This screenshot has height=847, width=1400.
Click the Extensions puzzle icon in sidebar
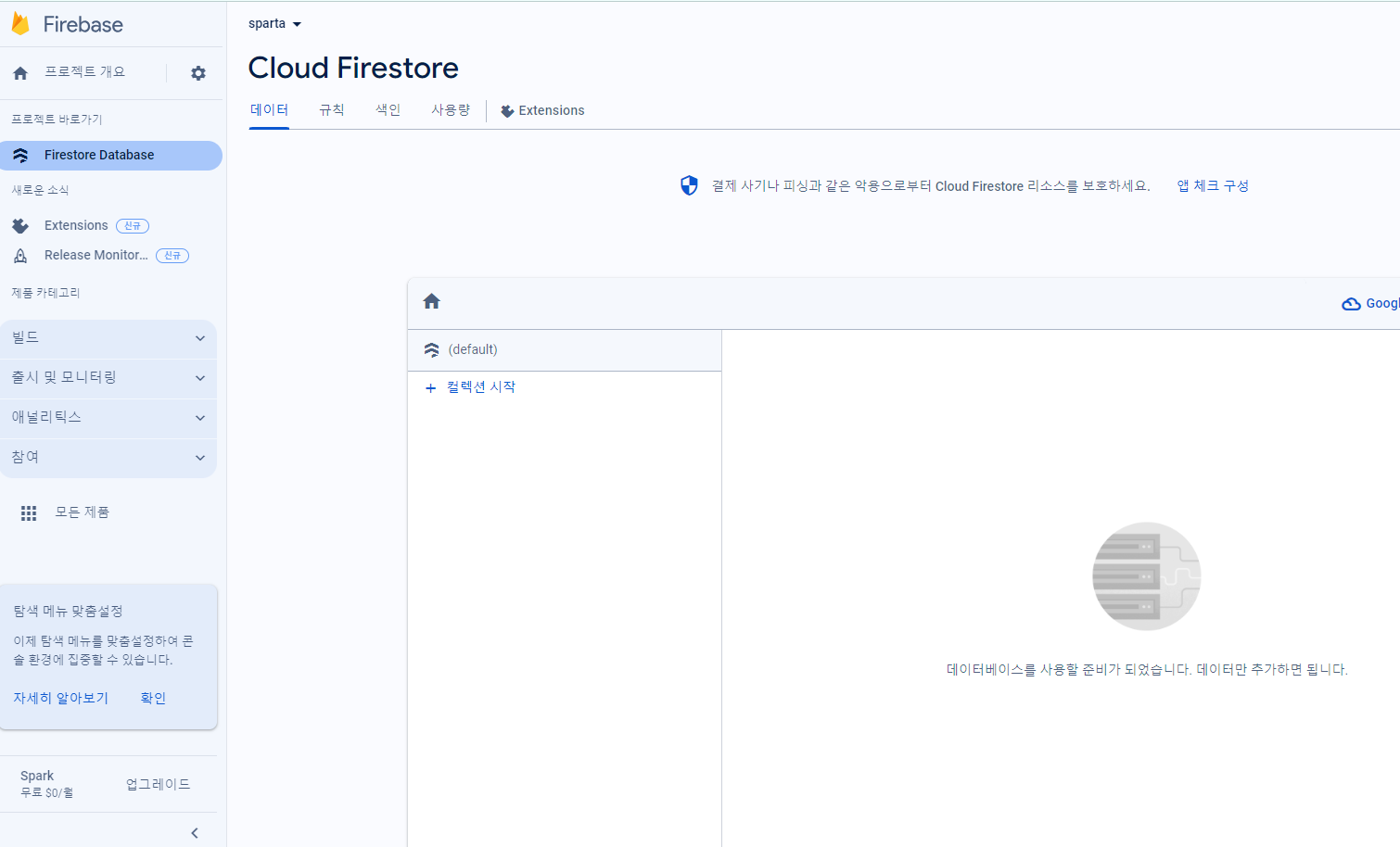coord(20,226)
